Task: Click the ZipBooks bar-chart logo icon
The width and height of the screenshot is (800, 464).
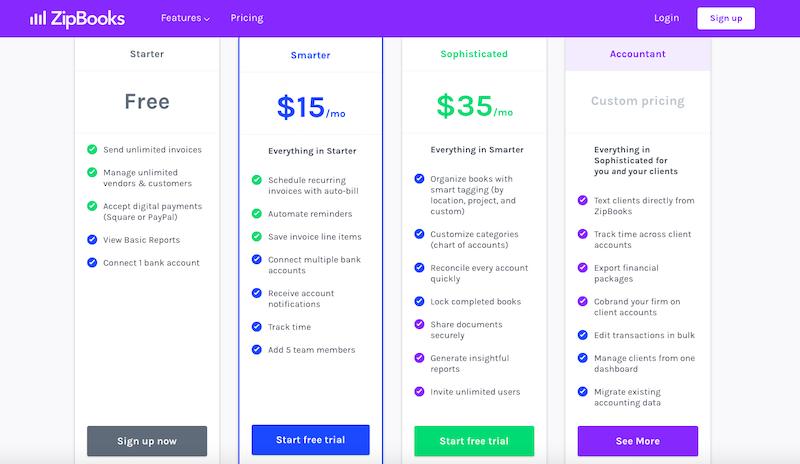Action: (38, 18)
